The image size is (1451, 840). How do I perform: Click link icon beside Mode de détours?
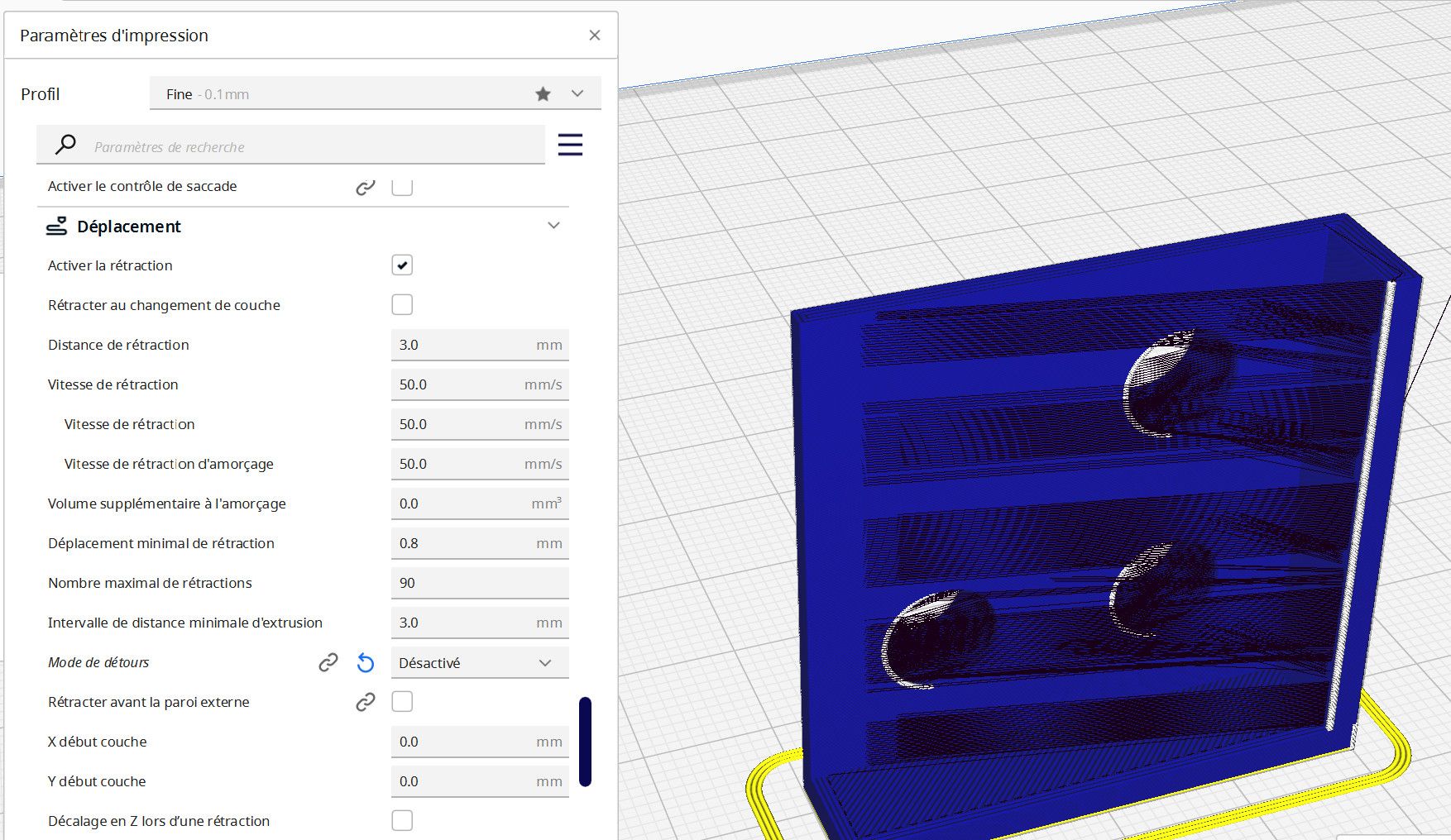pos(328,662)
